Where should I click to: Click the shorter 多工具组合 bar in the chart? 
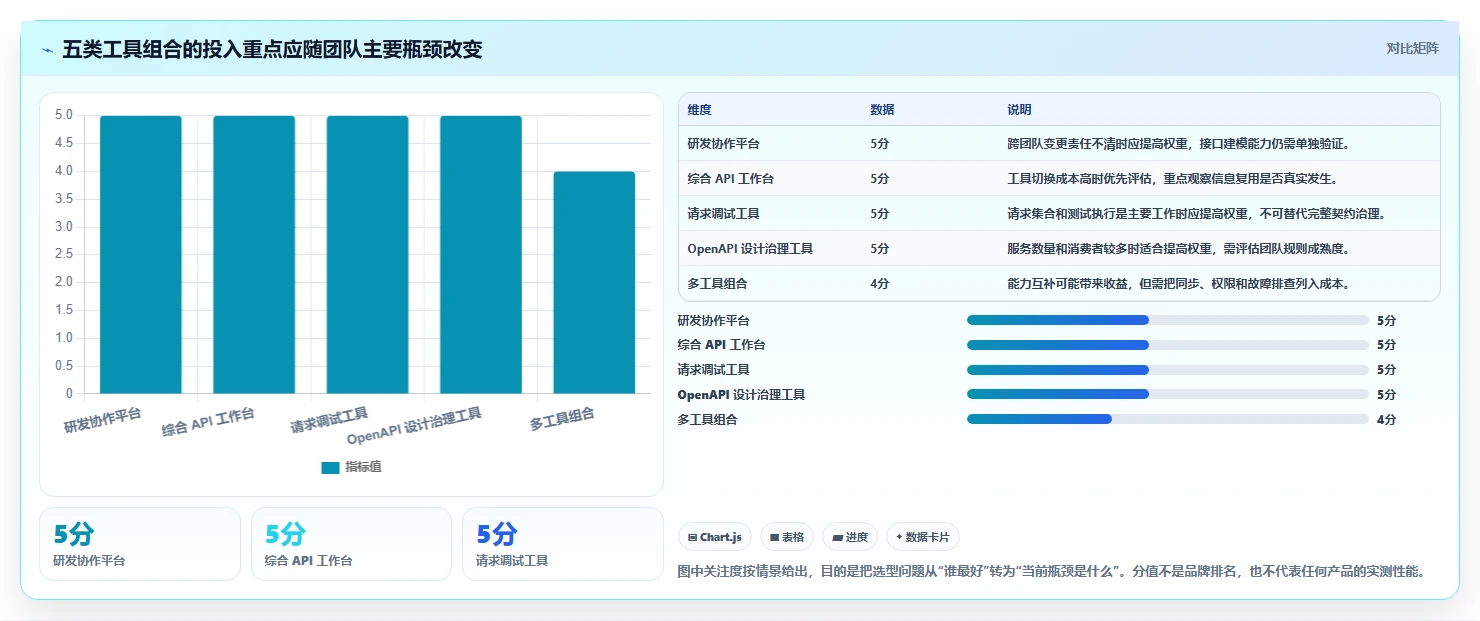(x=594, y=282)
